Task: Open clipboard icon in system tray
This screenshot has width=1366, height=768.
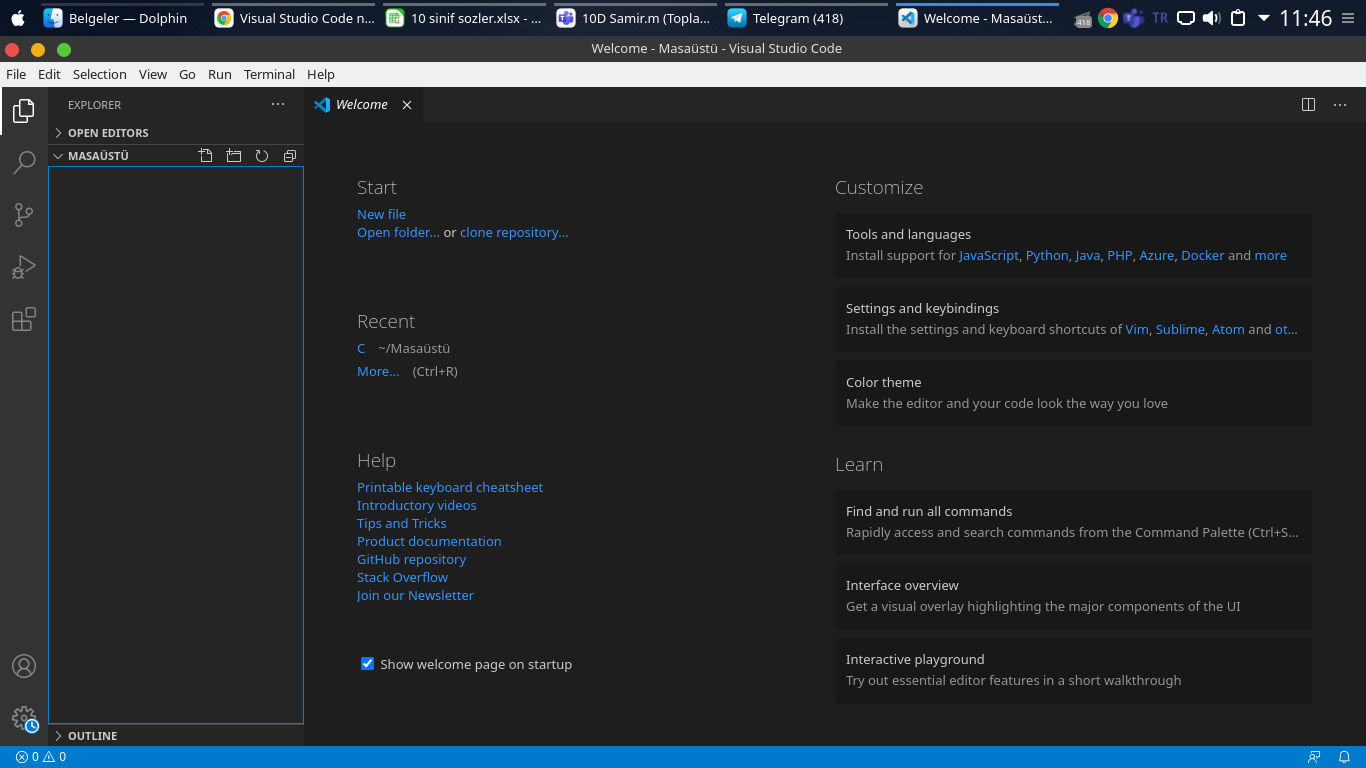Action: (x=1238, y=18)
